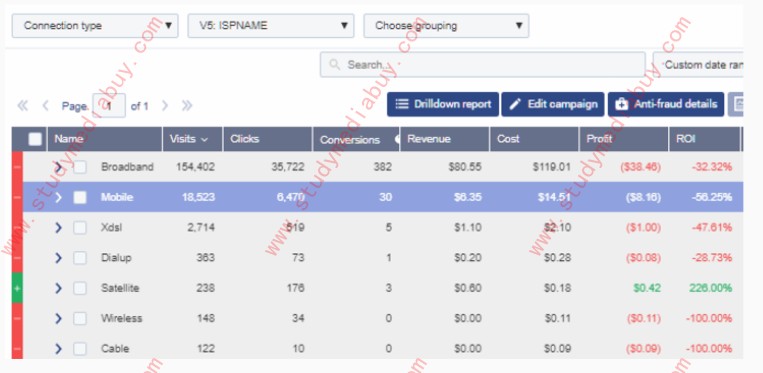Open the V5: ISPNAME grouping dropdown
763x373 pixels.
(271, 26)
